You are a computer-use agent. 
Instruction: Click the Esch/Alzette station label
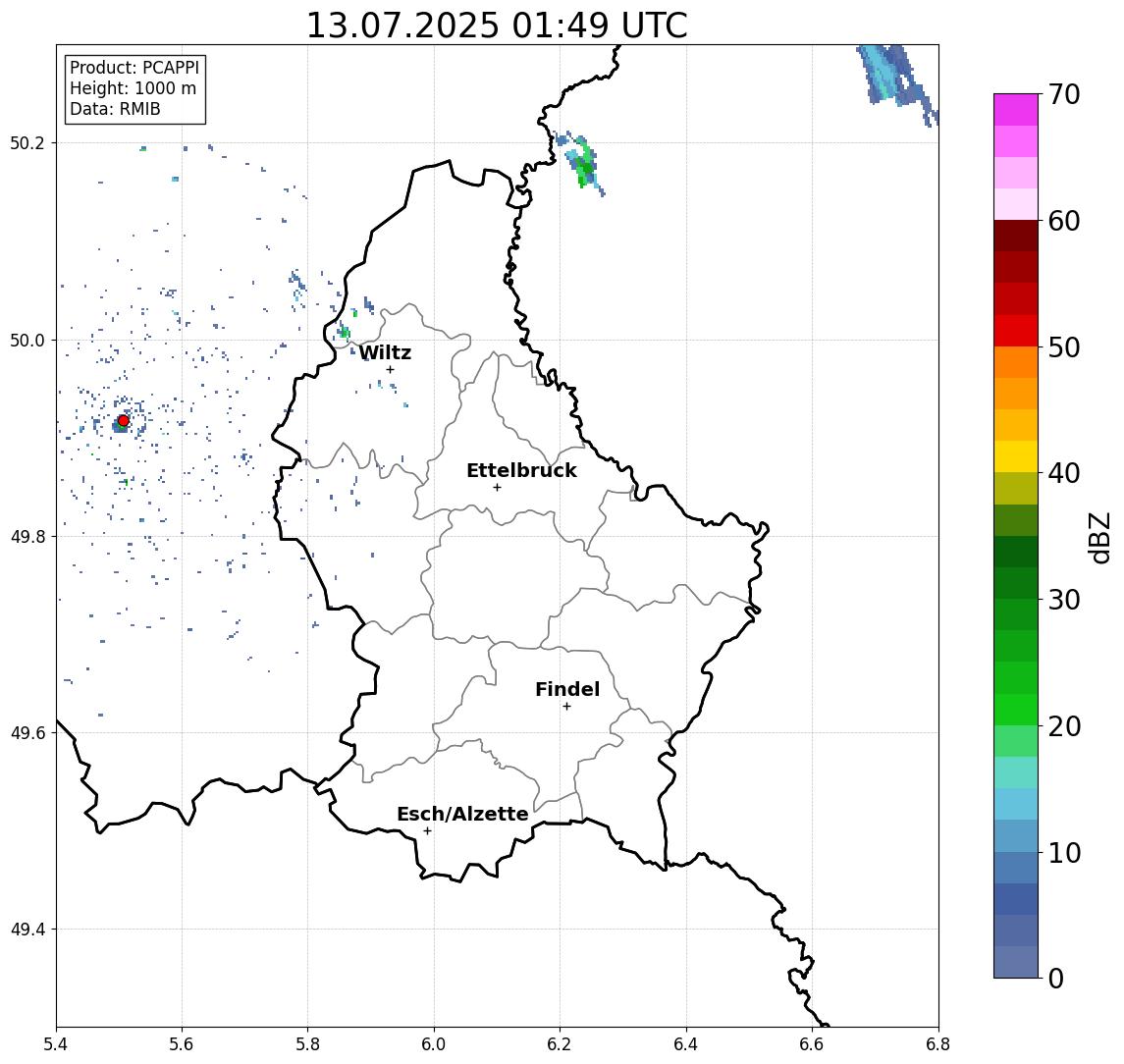point(462,814)
